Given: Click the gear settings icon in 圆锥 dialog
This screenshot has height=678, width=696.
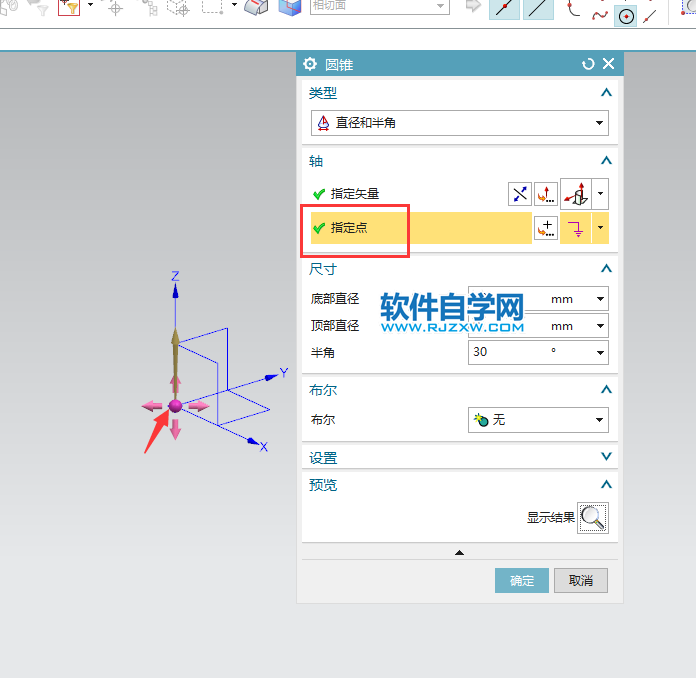Looking at the screenshot, I should coord(310,64).
